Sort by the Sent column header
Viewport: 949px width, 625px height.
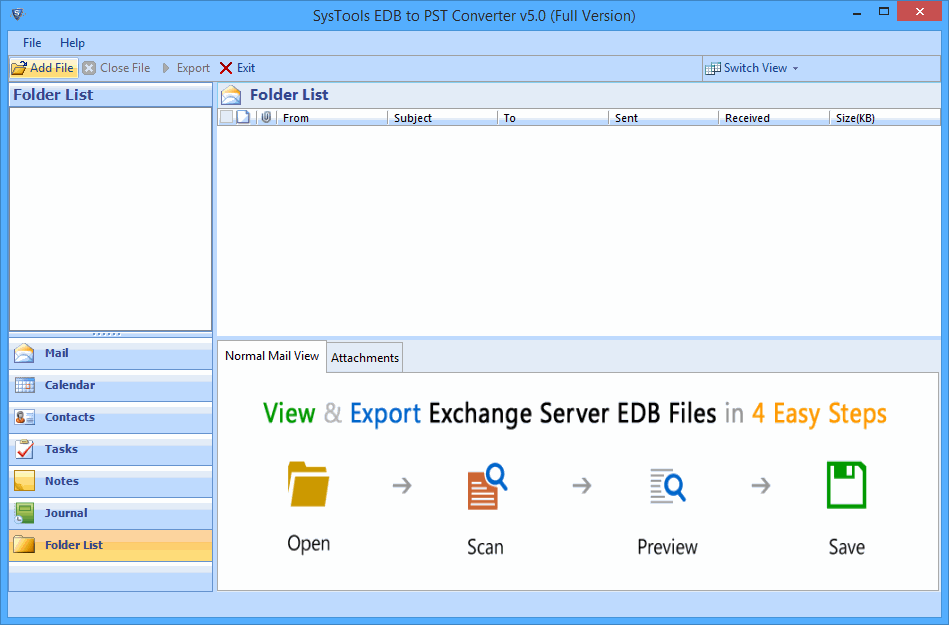(x=663, y=117)
